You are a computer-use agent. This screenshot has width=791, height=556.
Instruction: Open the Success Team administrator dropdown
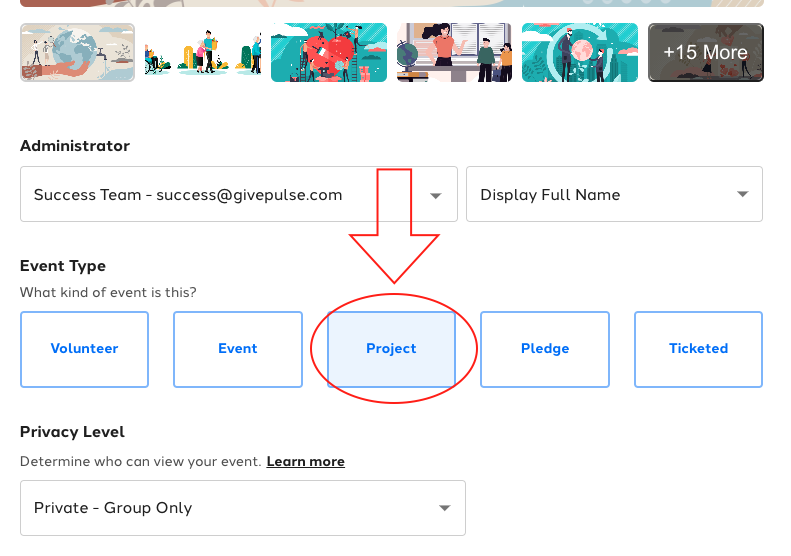(x=239, y=194)
